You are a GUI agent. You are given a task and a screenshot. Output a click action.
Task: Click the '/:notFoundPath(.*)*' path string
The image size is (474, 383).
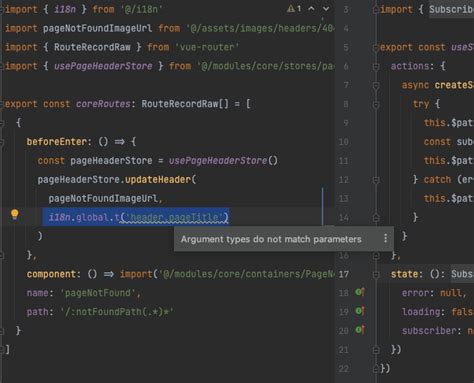coord(117,312)
